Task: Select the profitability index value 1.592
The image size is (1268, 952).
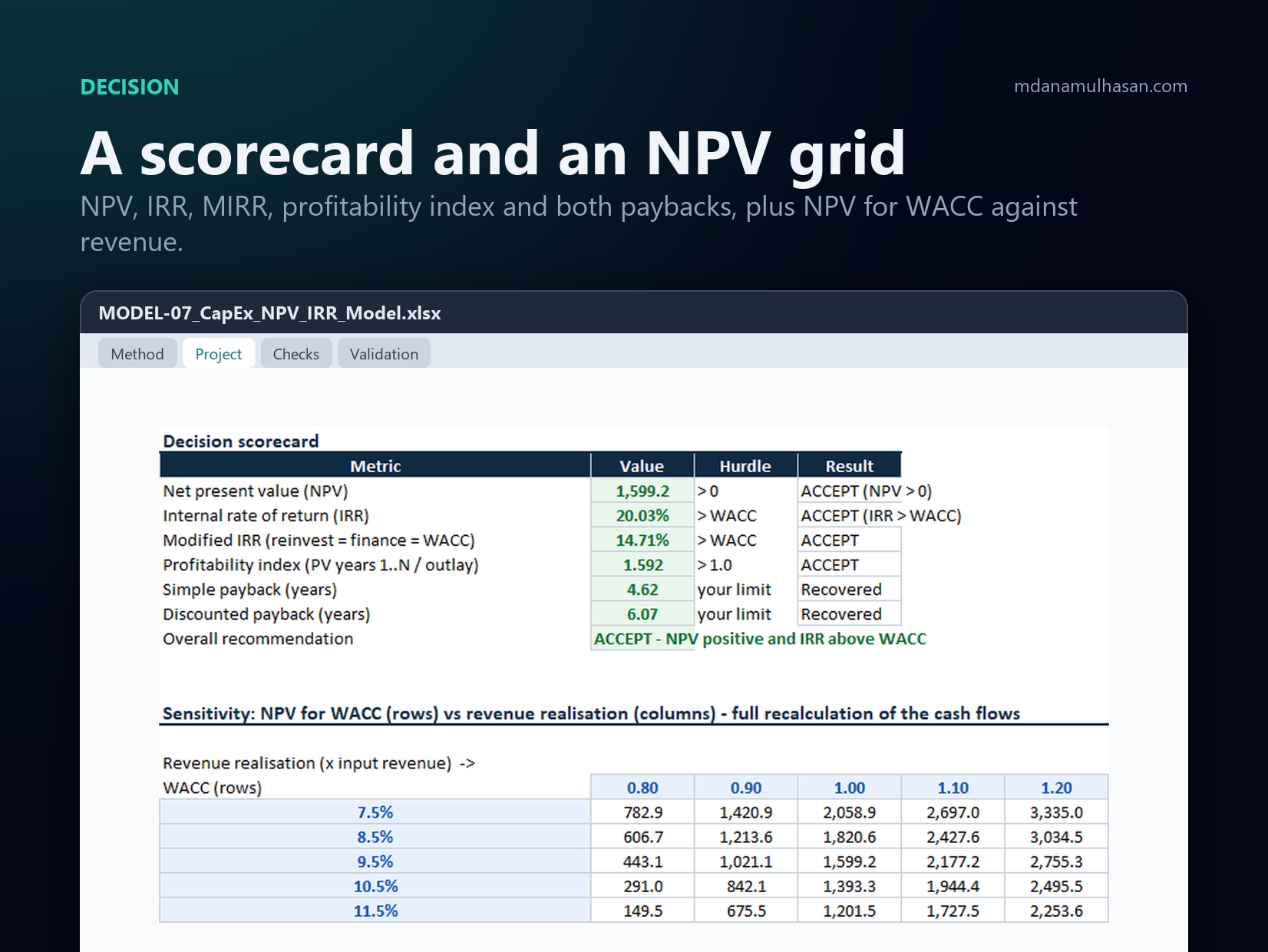Action: click(642, 565)
